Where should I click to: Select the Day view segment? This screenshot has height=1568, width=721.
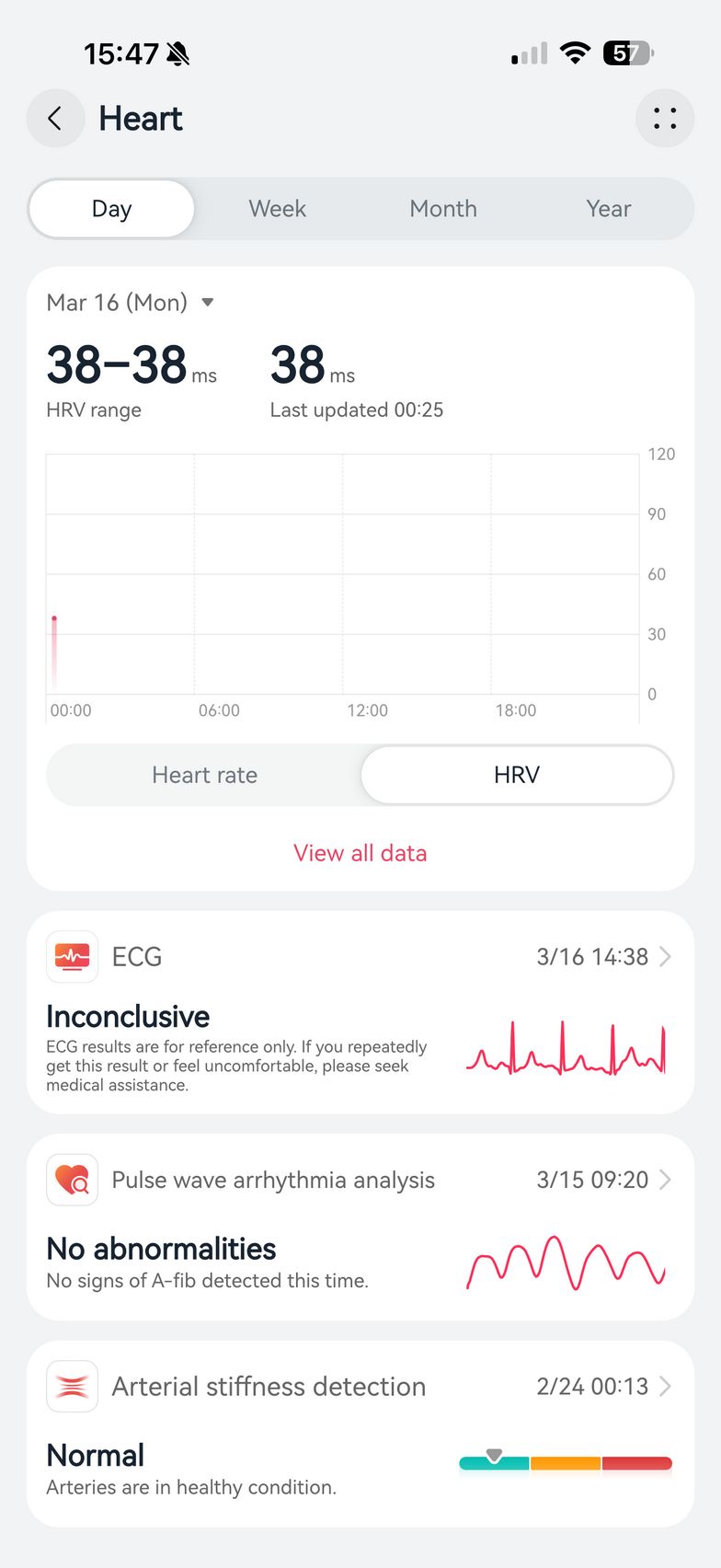coord(111,209)
